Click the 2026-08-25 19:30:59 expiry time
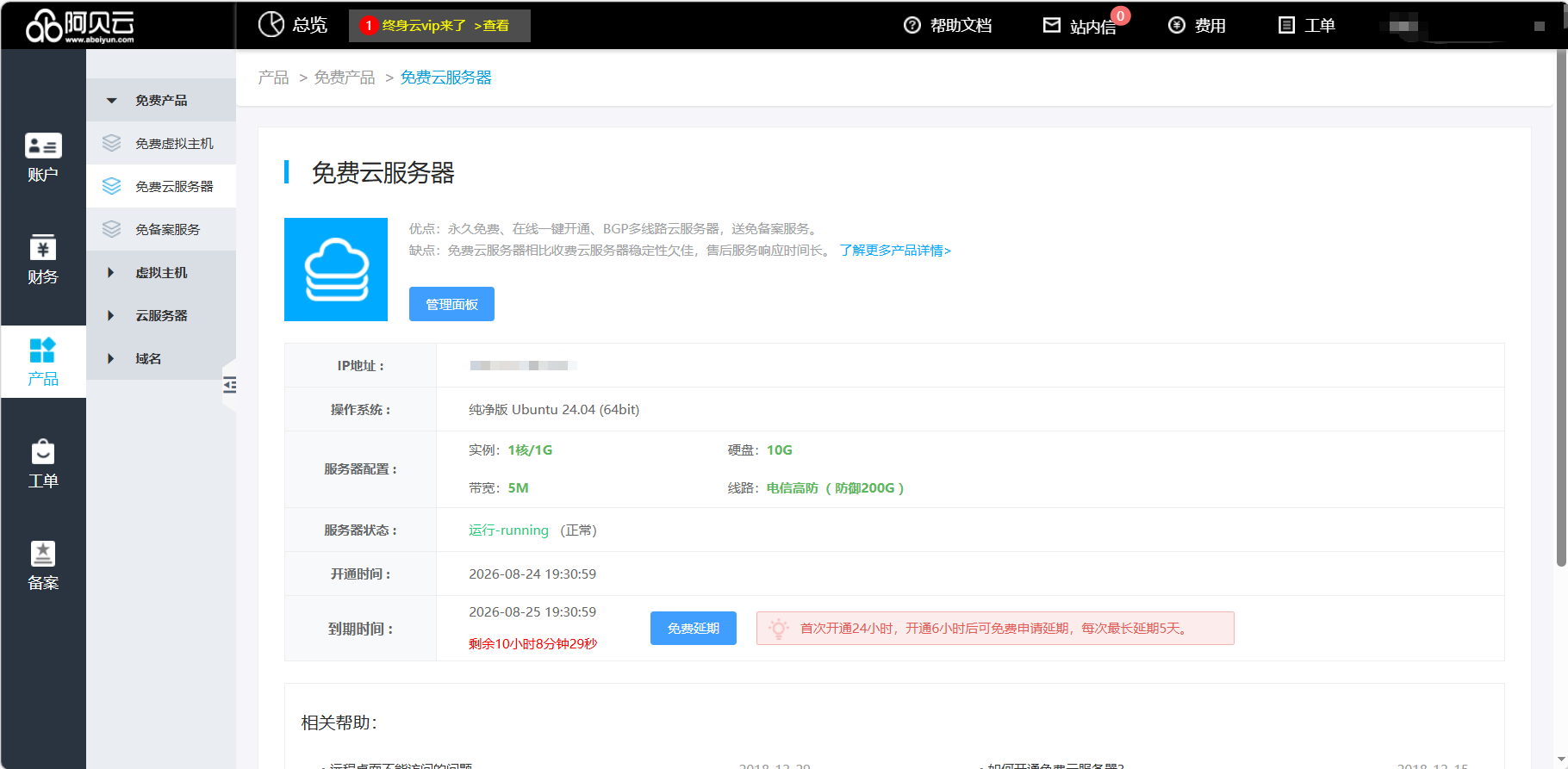 pos(532,612)
